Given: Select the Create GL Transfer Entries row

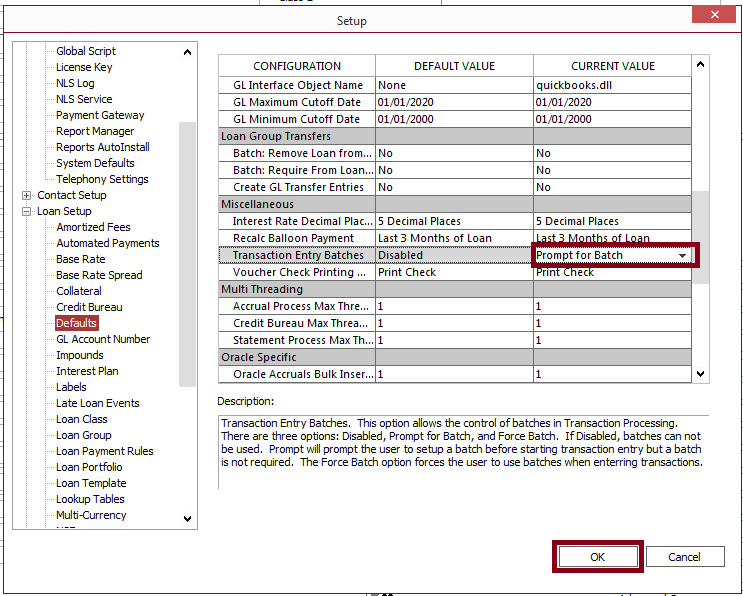Looking at the screenshot, I should click(x=455, y=187).
